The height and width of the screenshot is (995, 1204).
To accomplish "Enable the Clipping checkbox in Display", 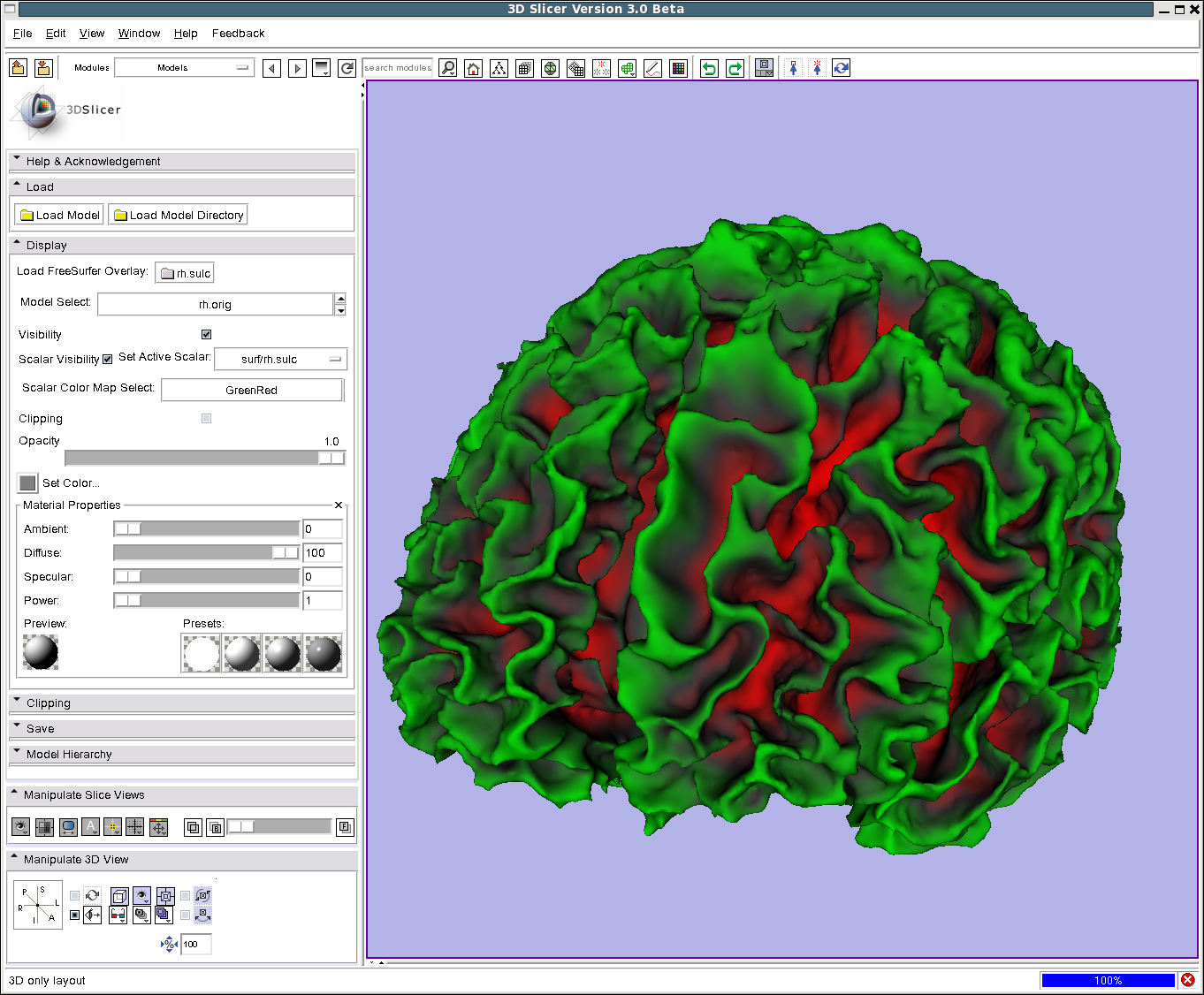I will pyautogui.click(x=206, y=418).
